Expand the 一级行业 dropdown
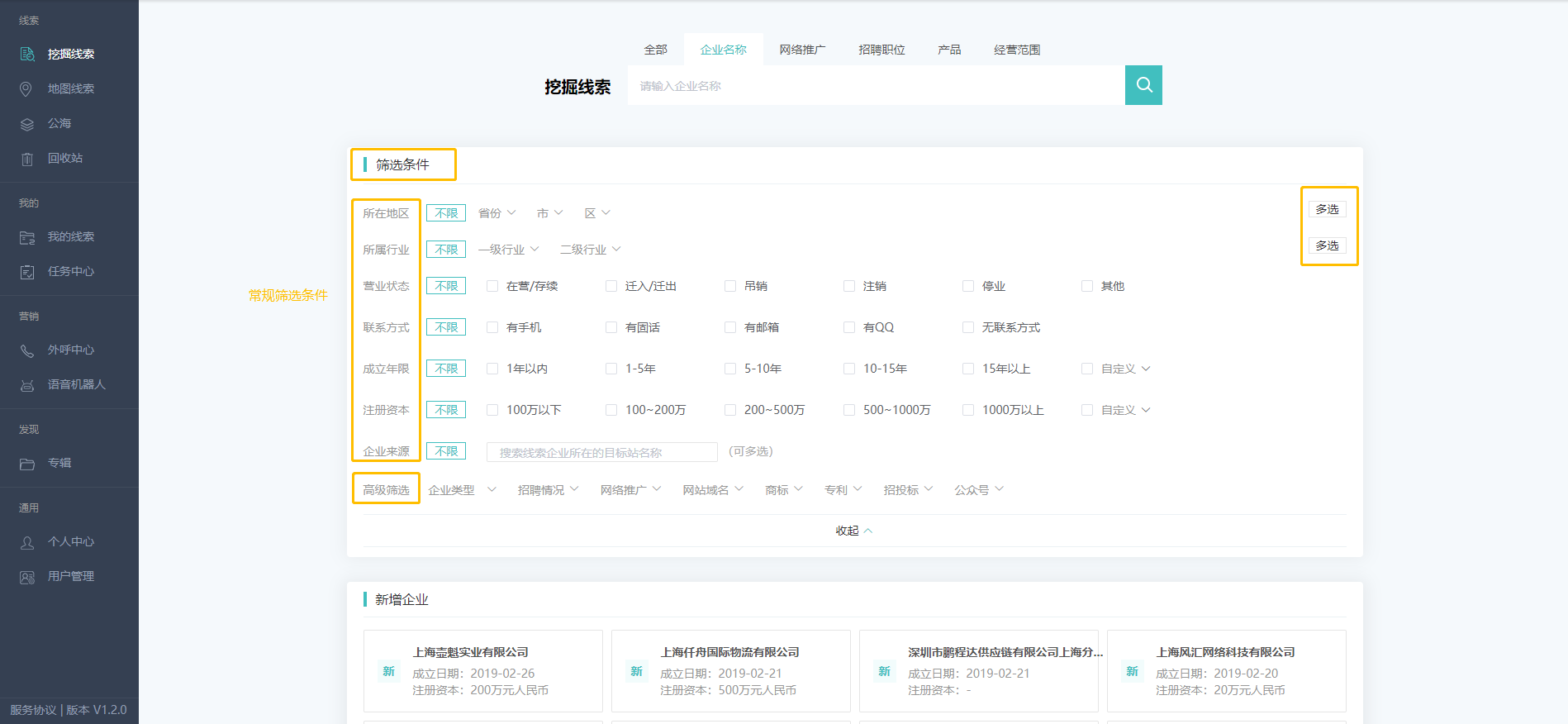Screen dimensions: 1568x724 509,250
